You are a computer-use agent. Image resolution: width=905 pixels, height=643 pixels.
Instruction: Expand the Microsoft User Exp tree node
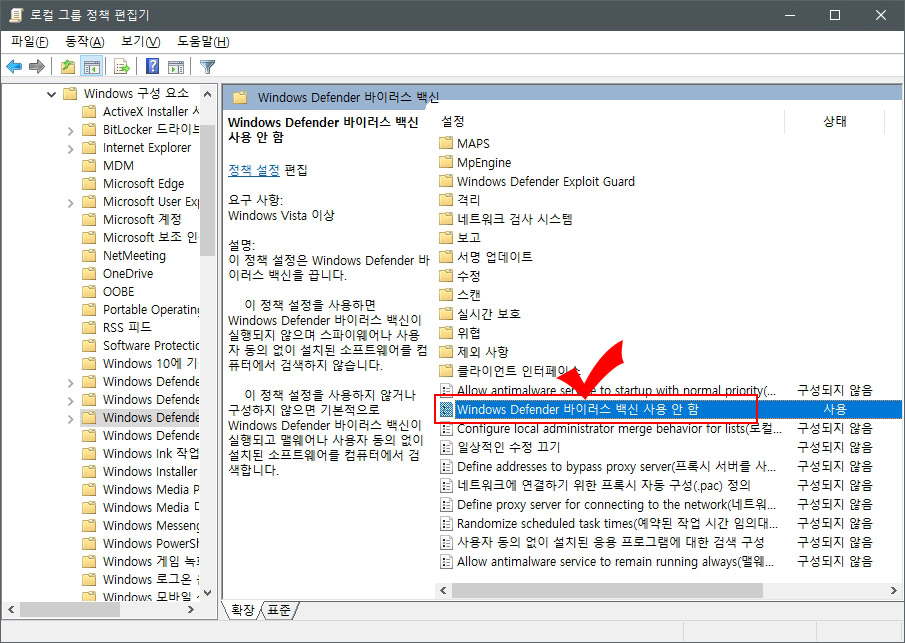click(x=70, y=202)
